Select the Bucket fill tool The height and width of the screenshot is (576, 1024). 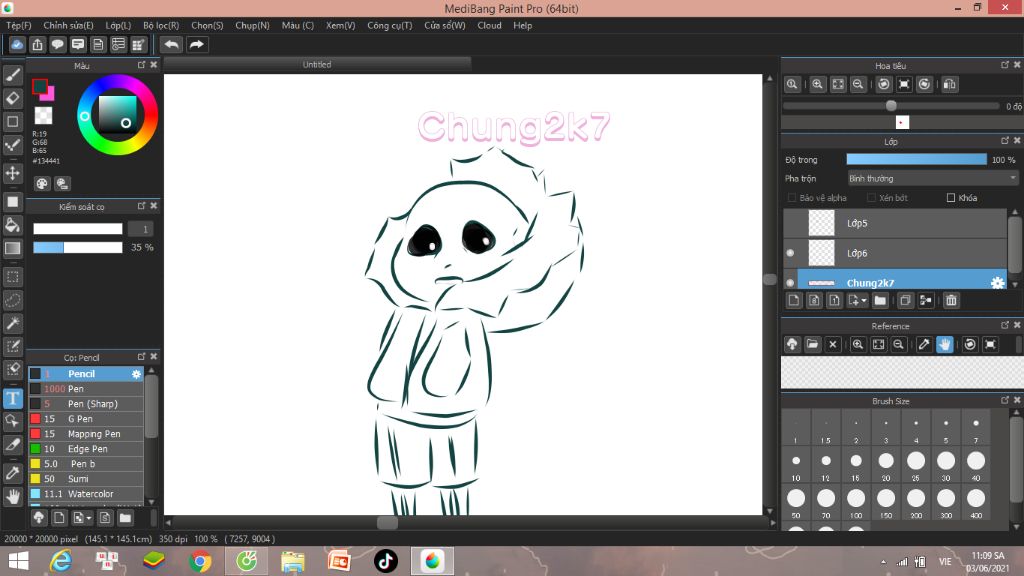(12, 225)
